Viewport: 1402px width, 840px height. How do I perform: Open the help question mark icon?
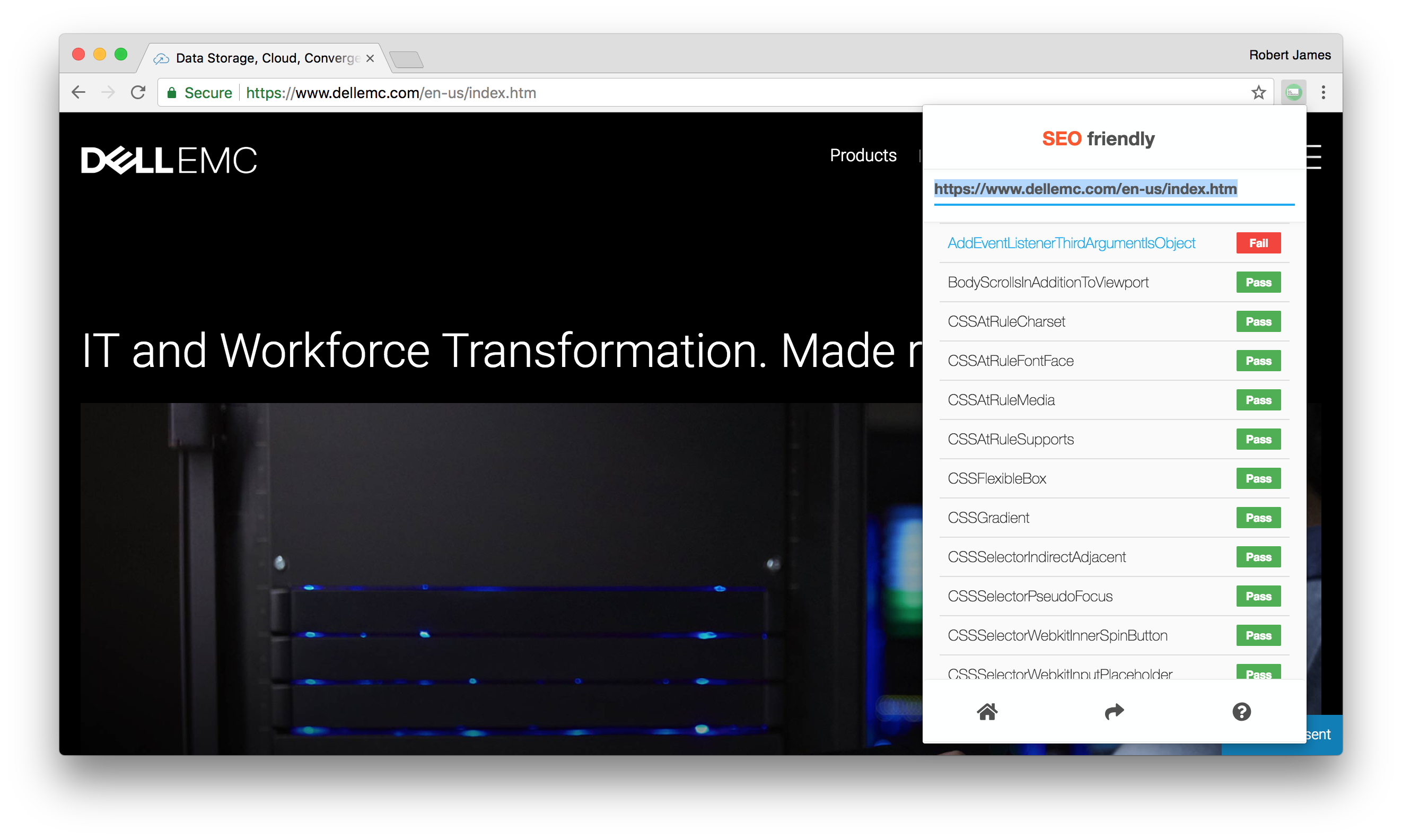pos(1241,712)
